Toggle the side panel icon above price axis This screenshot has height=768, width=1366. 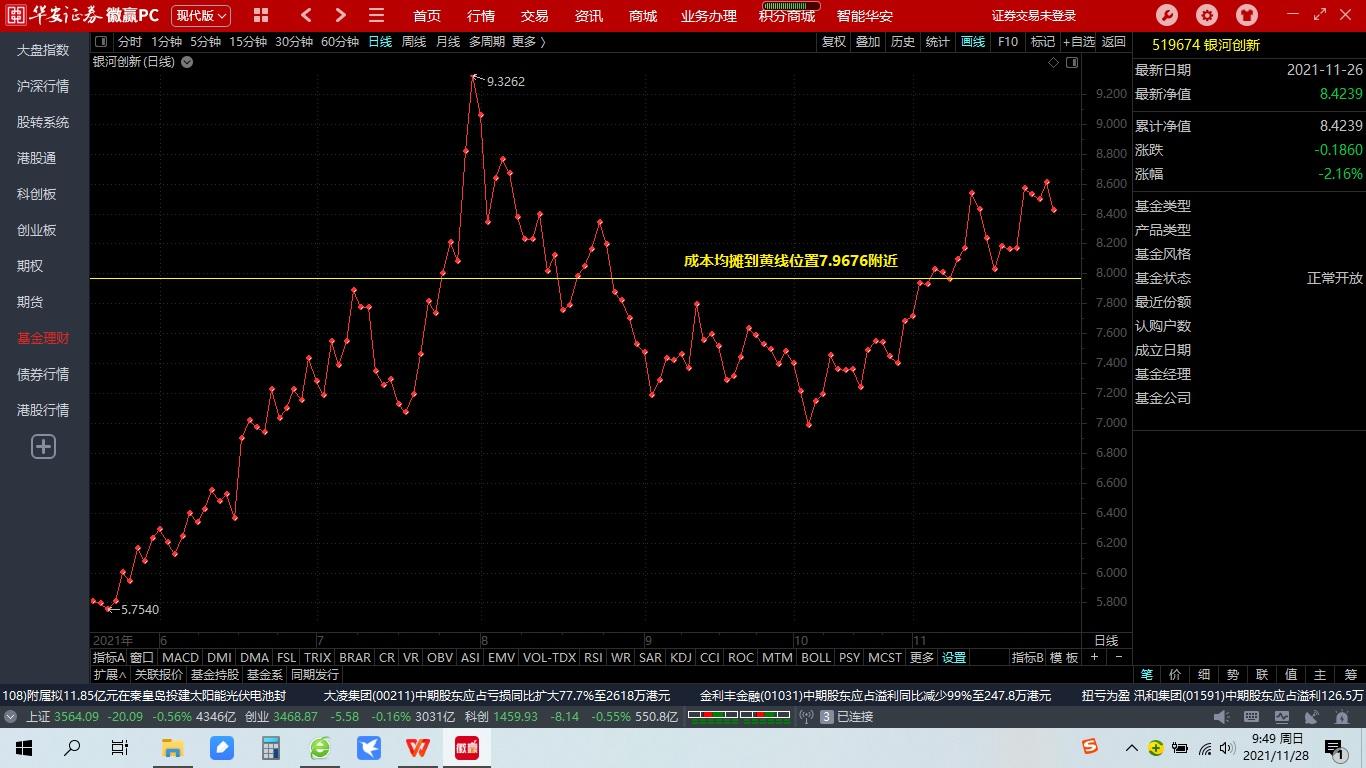coord(1072,62)
